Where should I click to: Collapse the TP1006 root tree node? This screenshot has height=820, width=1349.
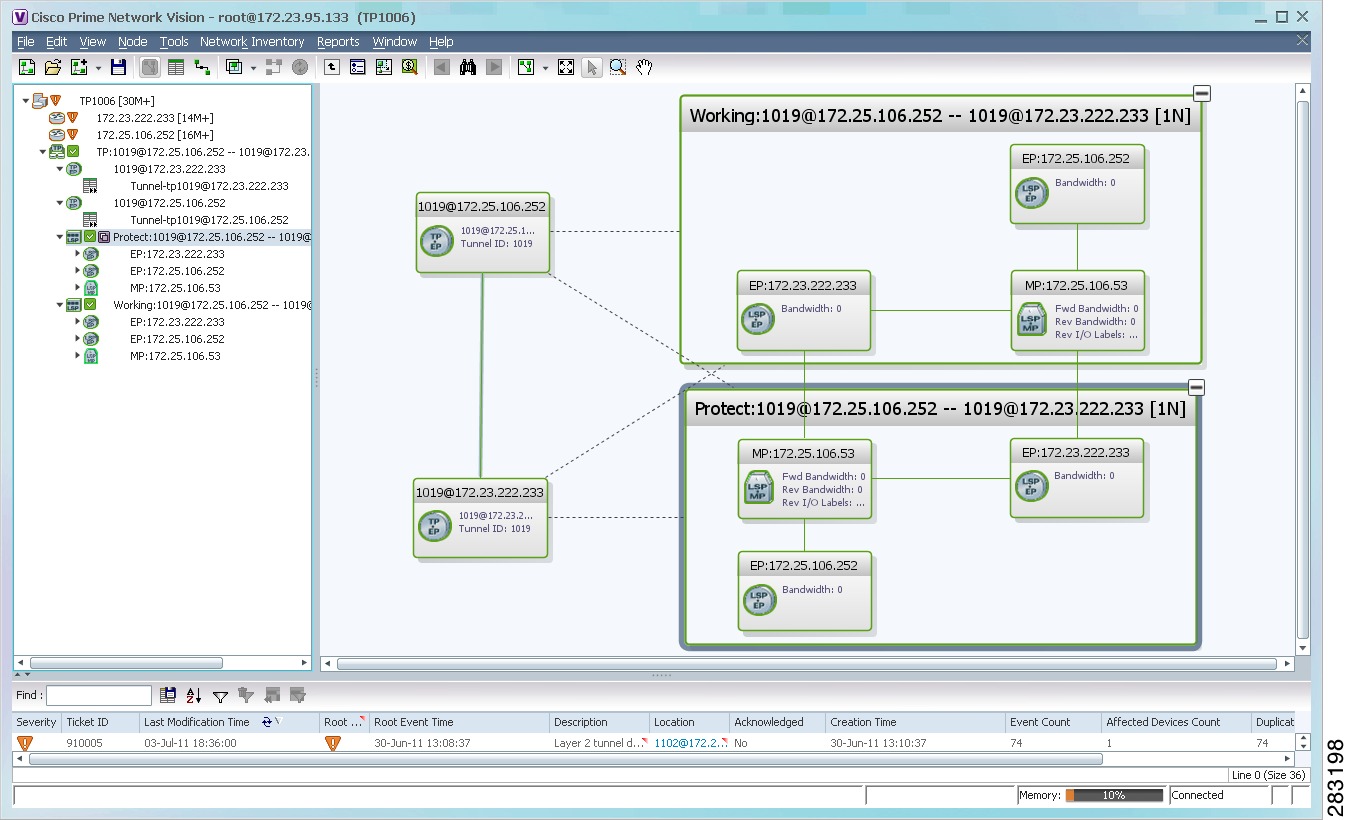click(26, 101)
